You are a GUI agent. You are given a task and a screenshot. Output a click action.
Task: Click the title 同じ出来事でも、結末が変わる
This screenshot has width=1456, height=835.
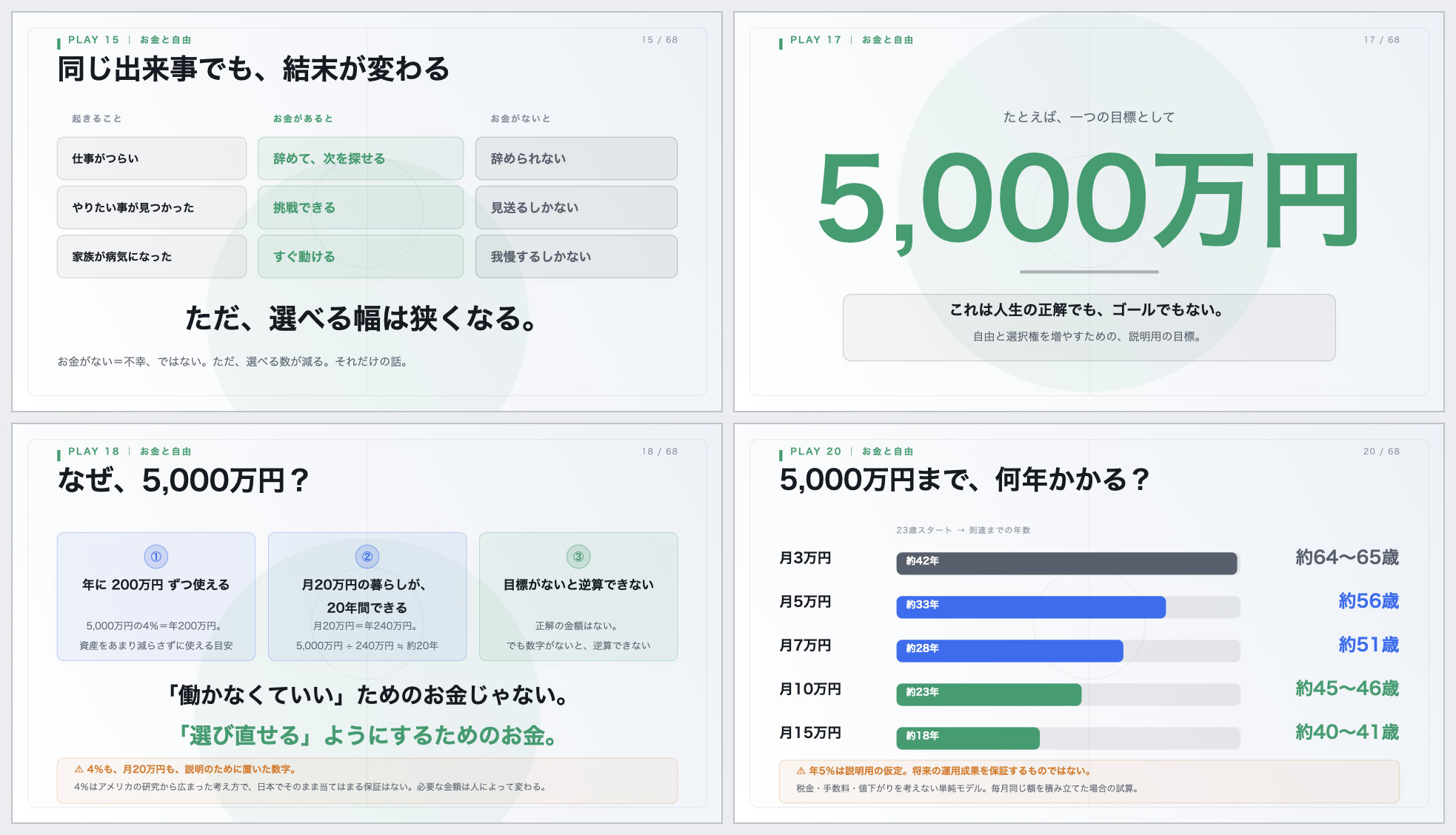(x=254, y=69)
